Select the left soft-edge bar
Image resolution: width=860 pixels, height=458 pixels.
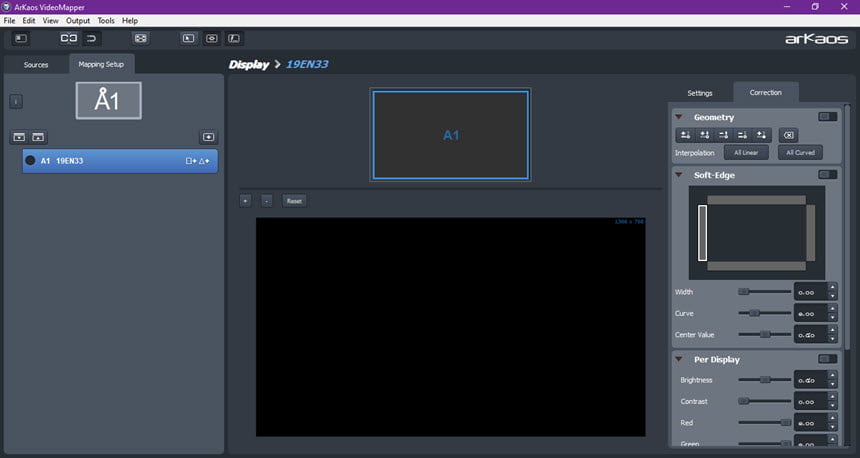pyautogui.click(x=702, y=233)
